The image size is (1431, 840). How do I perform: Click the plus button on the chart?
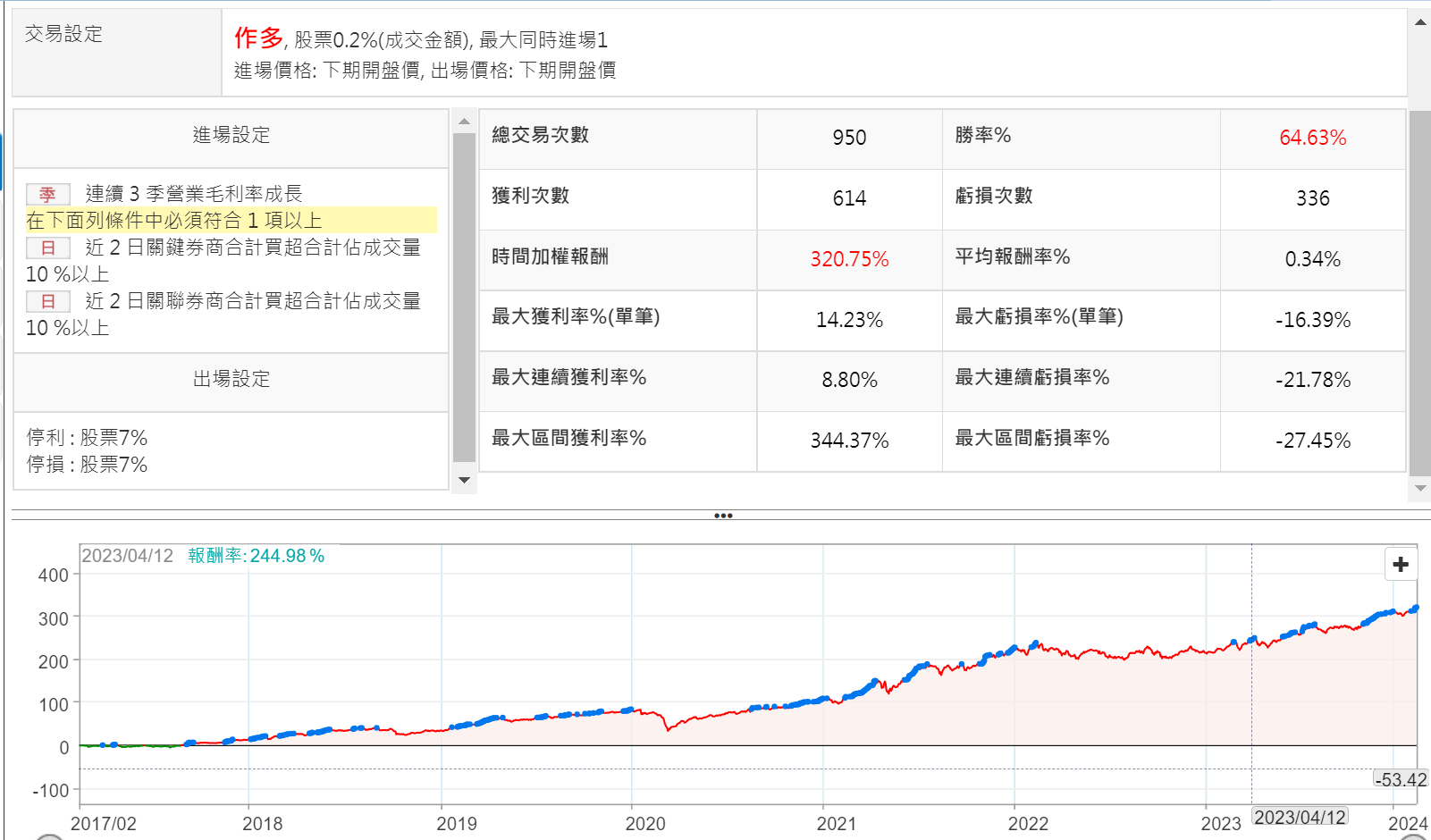pyautogui.click(x=1401, y=564)
